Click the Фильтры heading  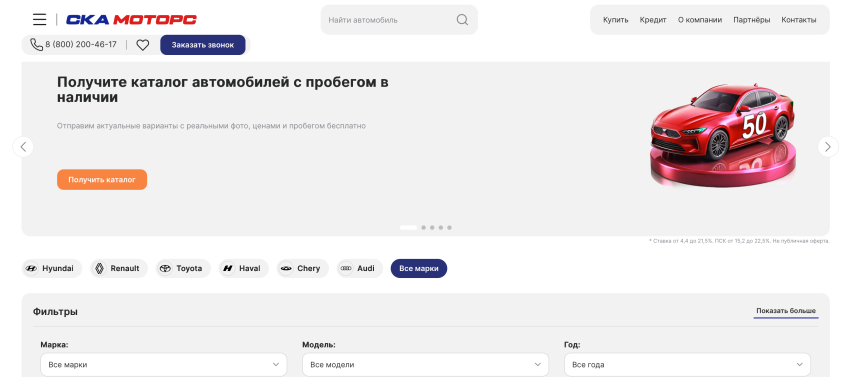coord(55,311)
